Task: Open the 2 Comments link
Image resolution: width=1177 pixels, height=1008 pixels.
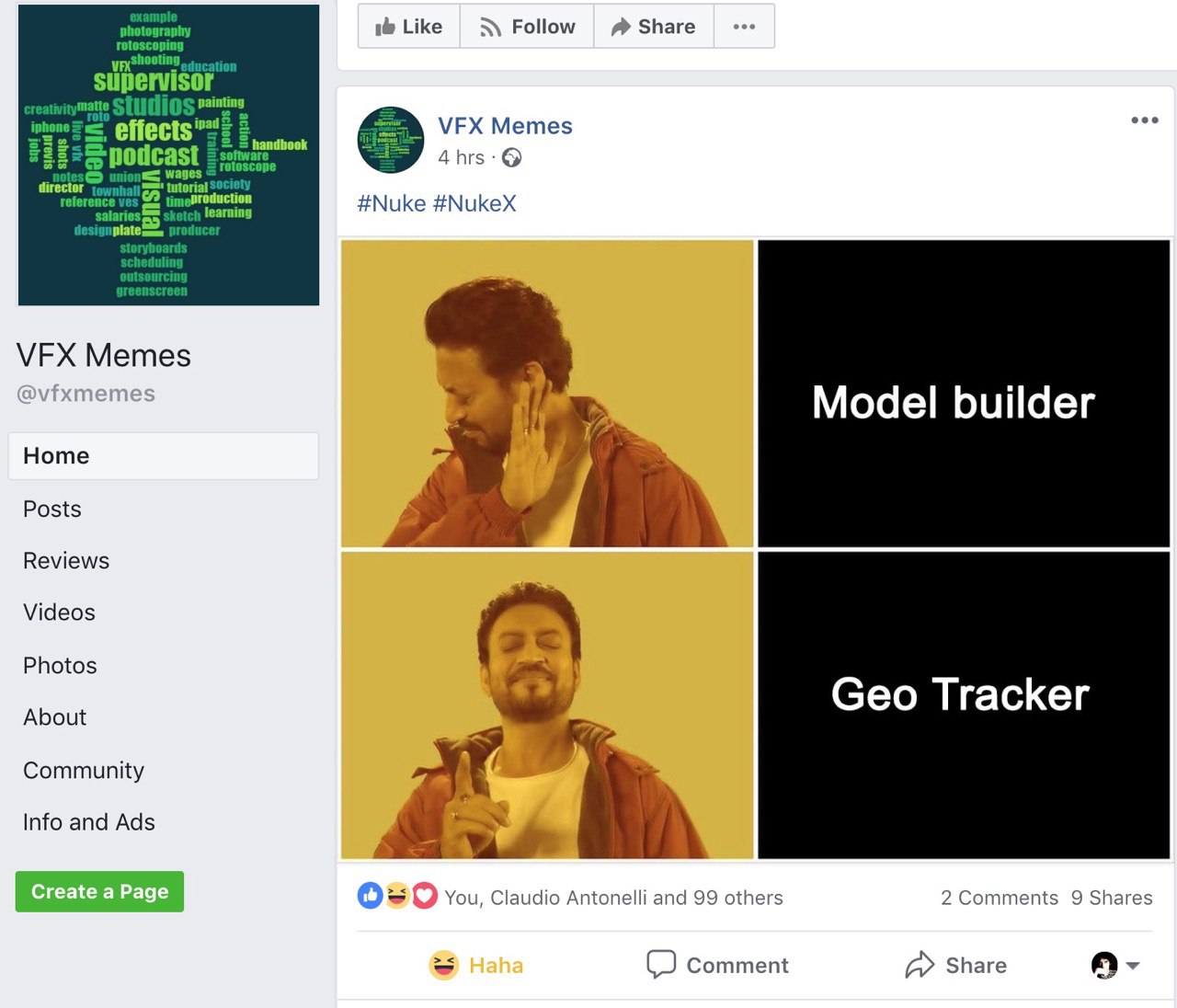Action: [1000, 898]
